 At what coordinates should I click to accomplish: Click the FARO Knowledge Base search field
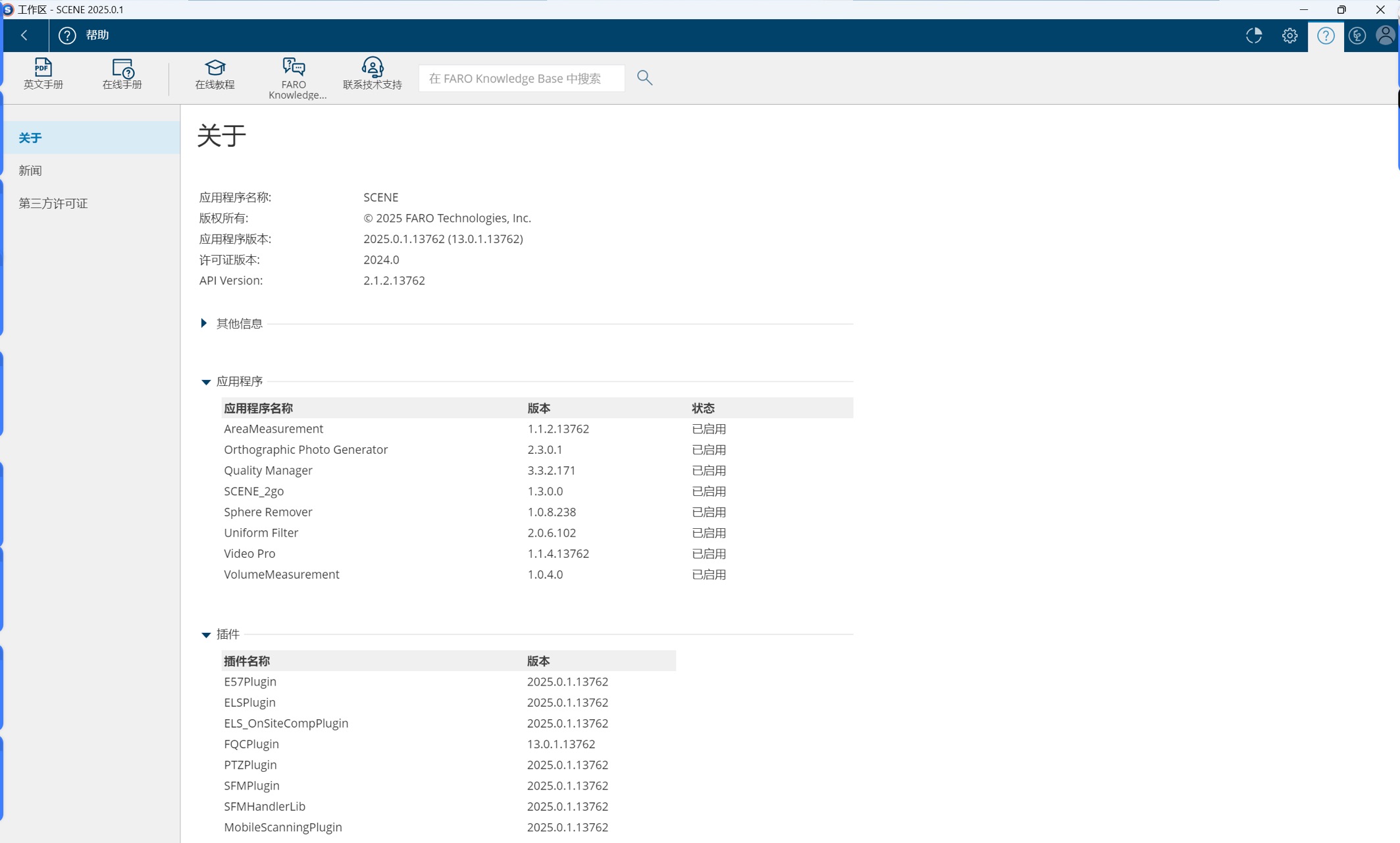click(x=521, y=78)
